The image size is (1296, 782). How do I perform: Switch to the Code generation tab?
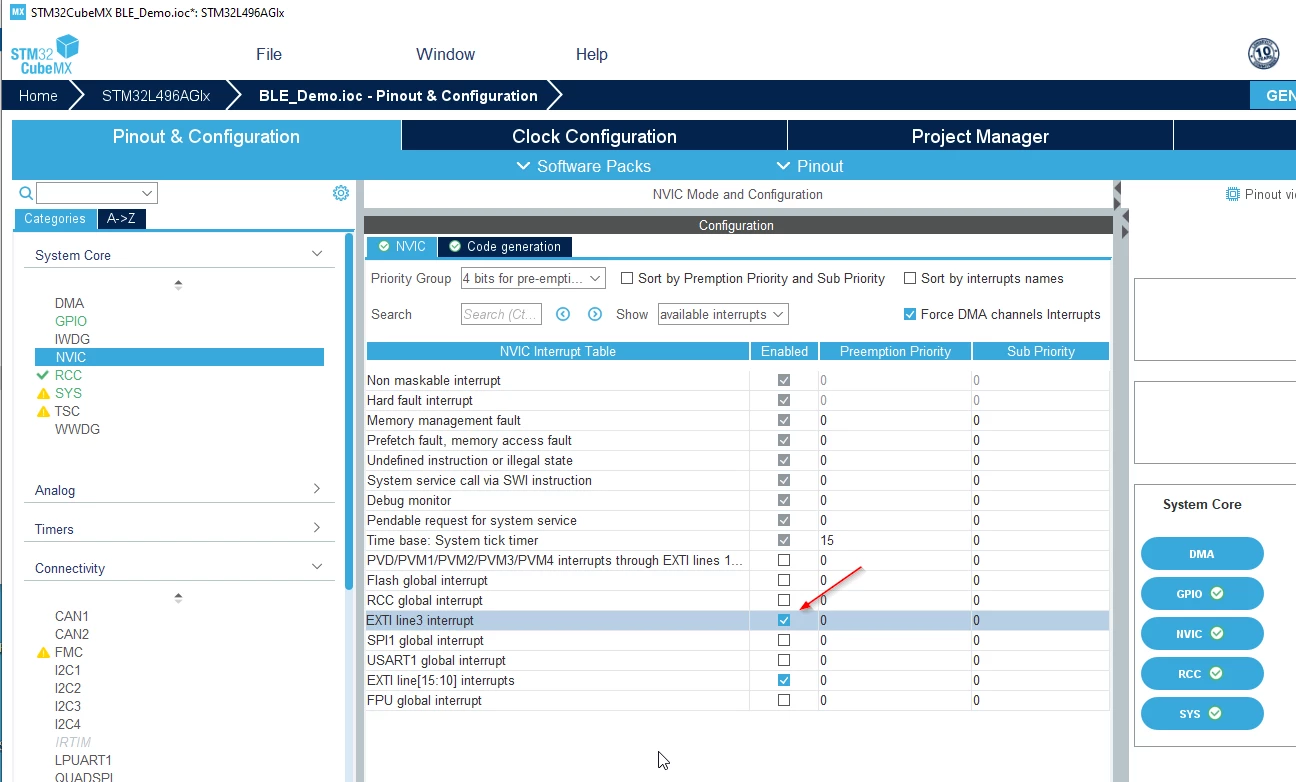[x=505, y=246]
